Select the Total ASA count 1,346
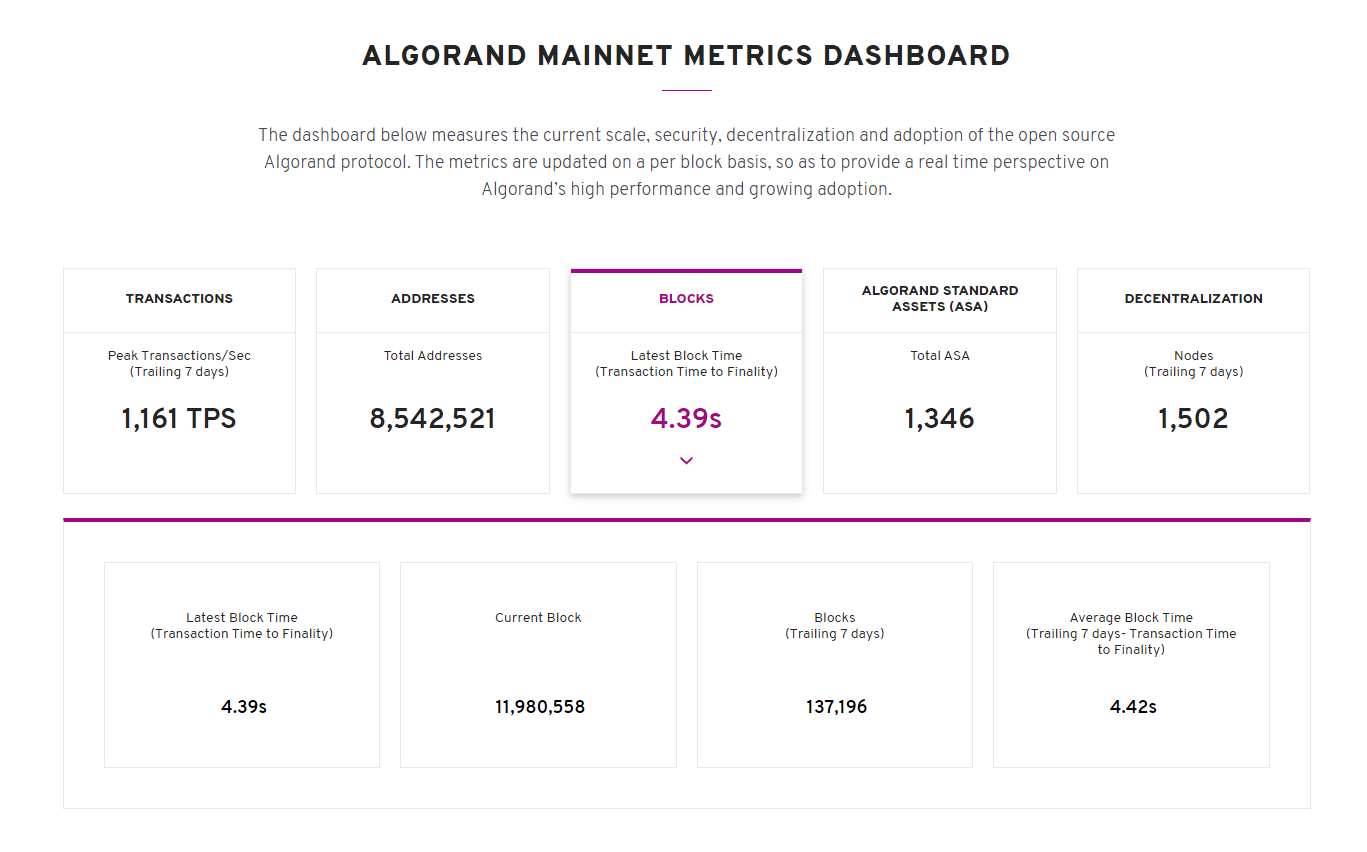The width and height of the screenshot is (1367, 852). 940,419
